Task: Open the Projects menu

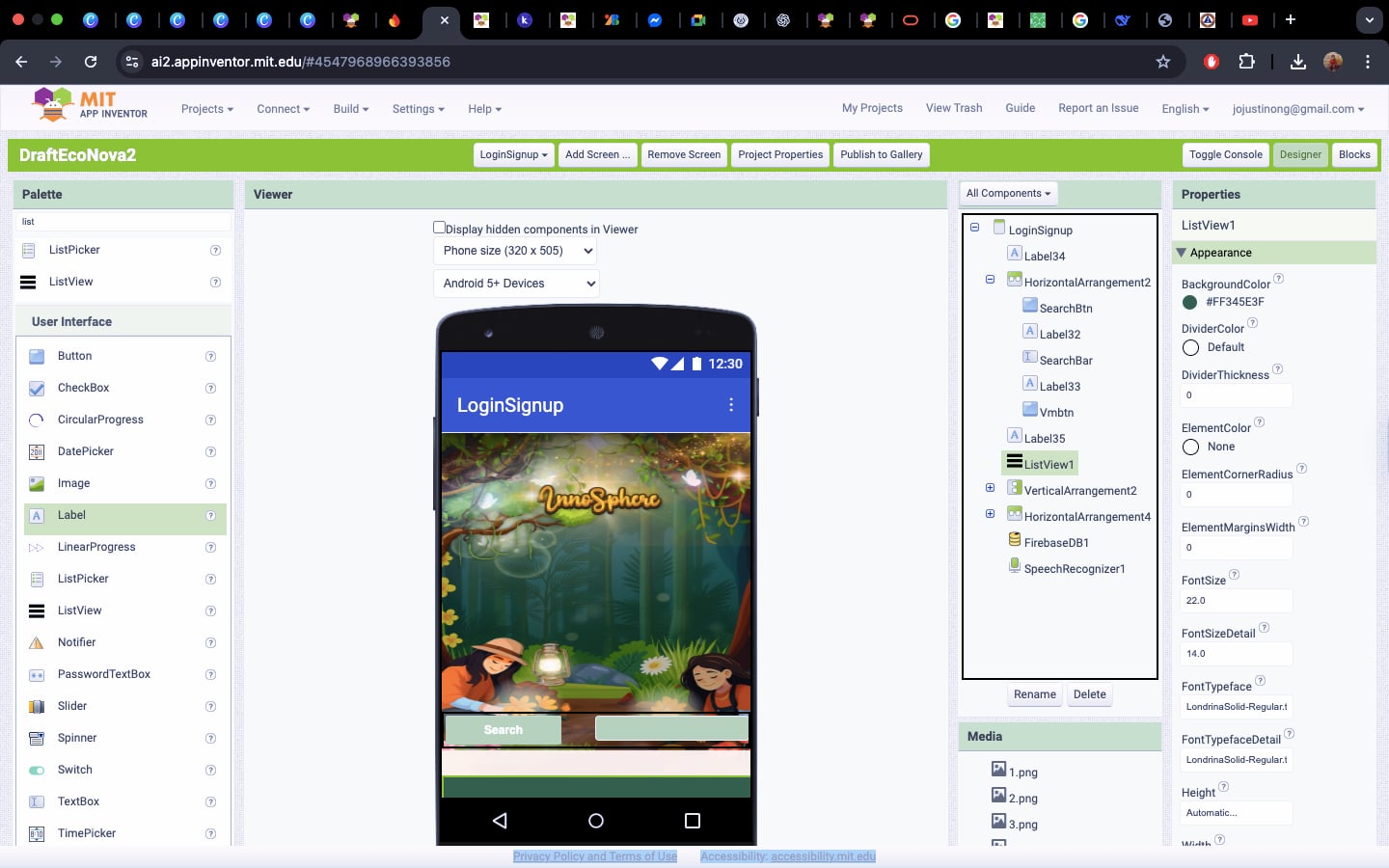Action: (x=206, y=109)
